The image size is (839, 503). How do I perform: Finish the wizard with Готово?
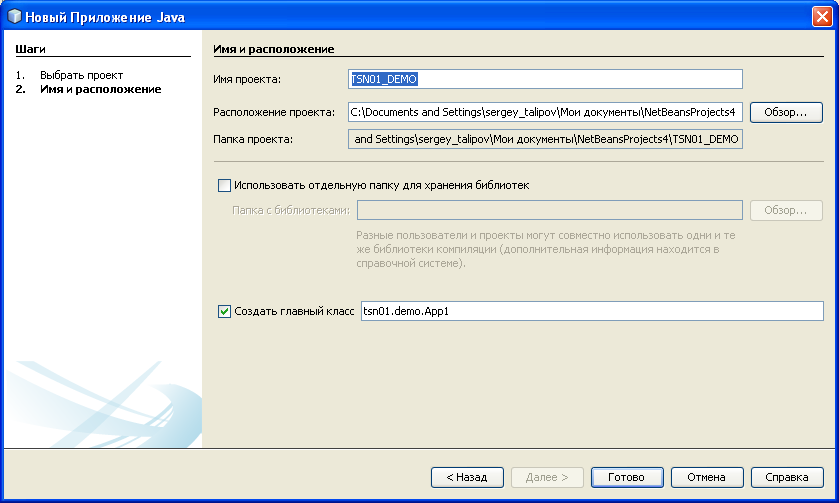pyautogui.click(x=627, y=477)
